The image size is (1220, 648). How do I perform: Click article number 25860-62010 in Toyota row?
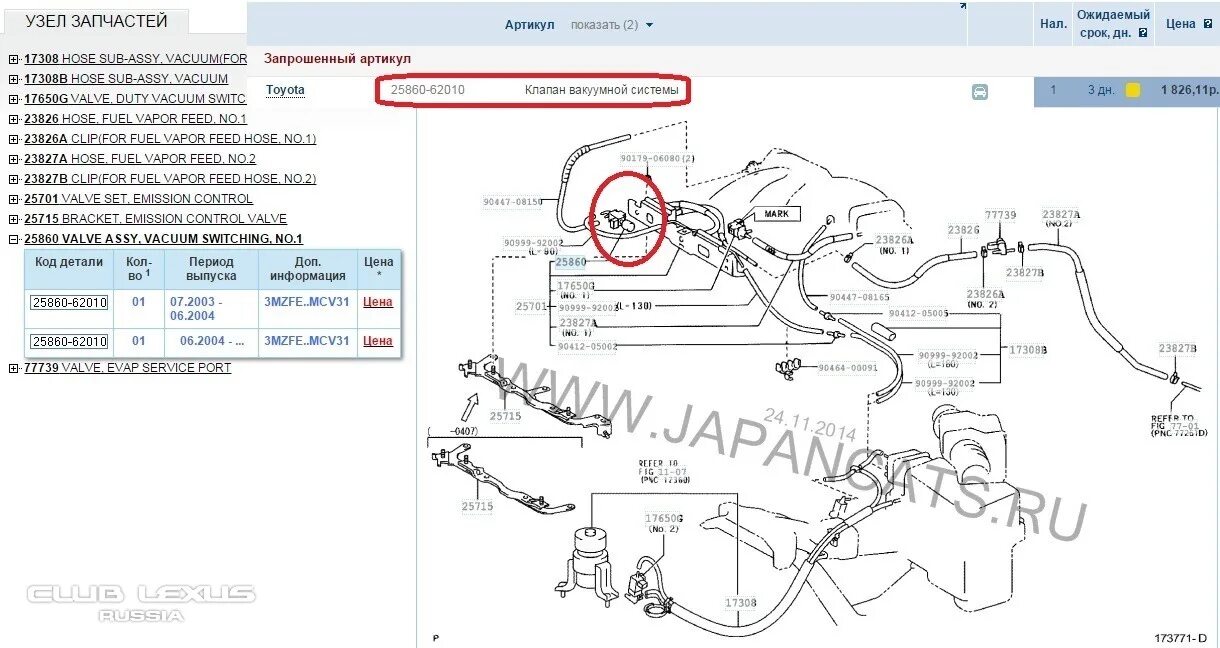coord(428,90)
